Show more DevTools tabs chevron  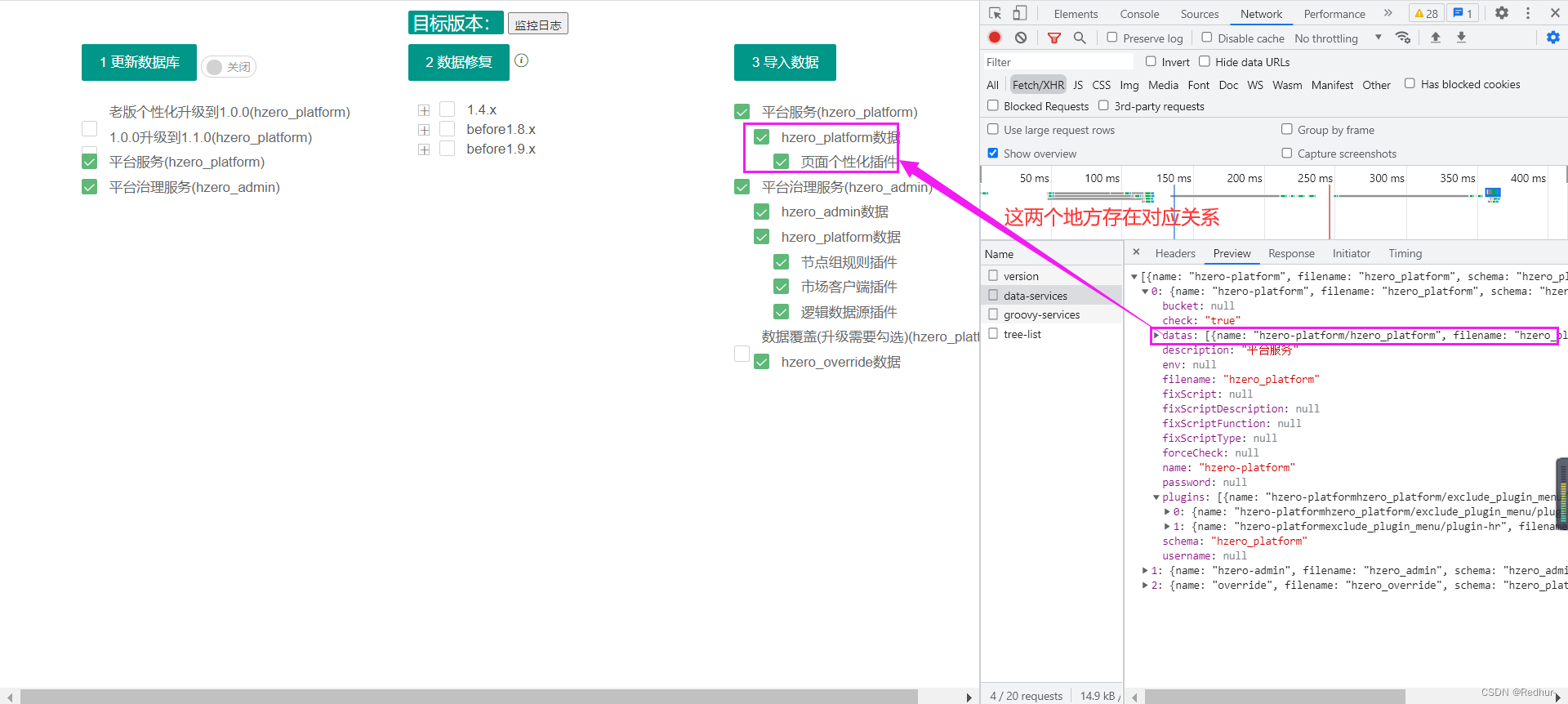(x=1388, y=13)
